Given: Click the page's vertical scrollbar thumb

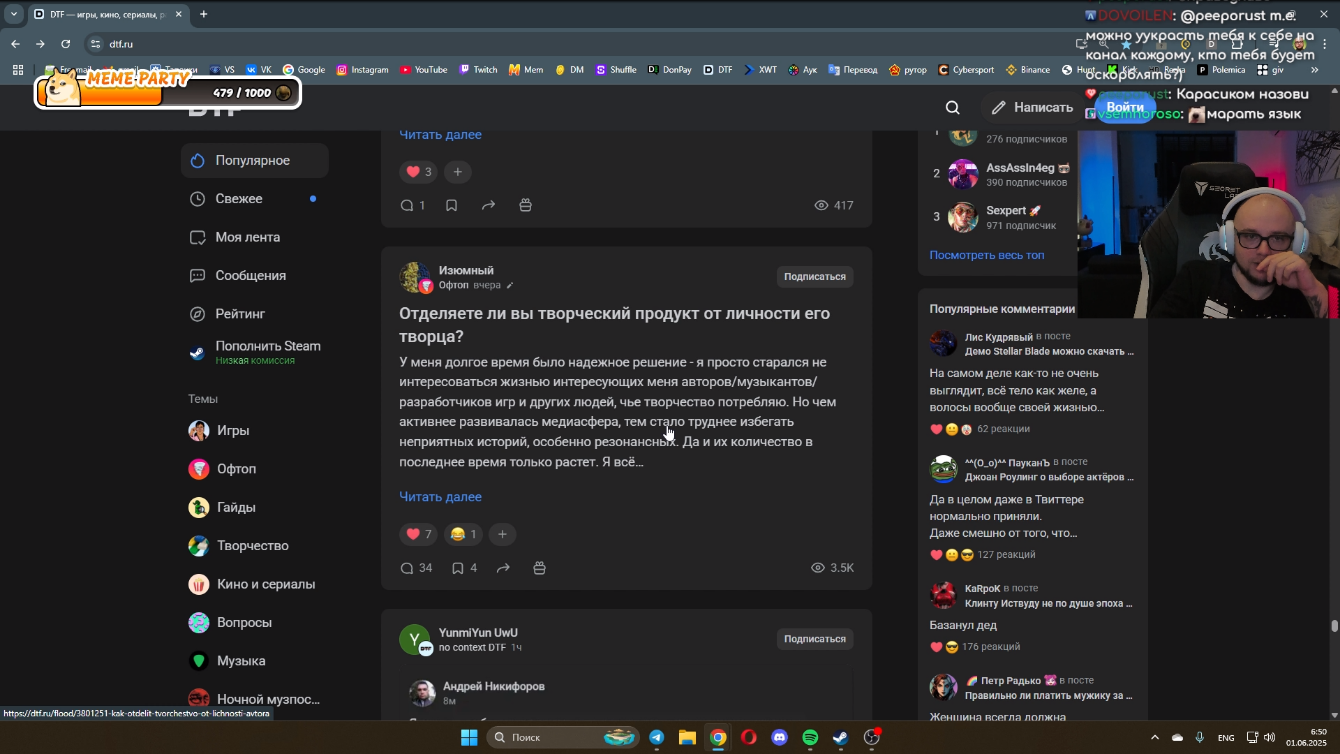Looking at the screenshot, I should pyautogui.click(x=1334, y=626).
